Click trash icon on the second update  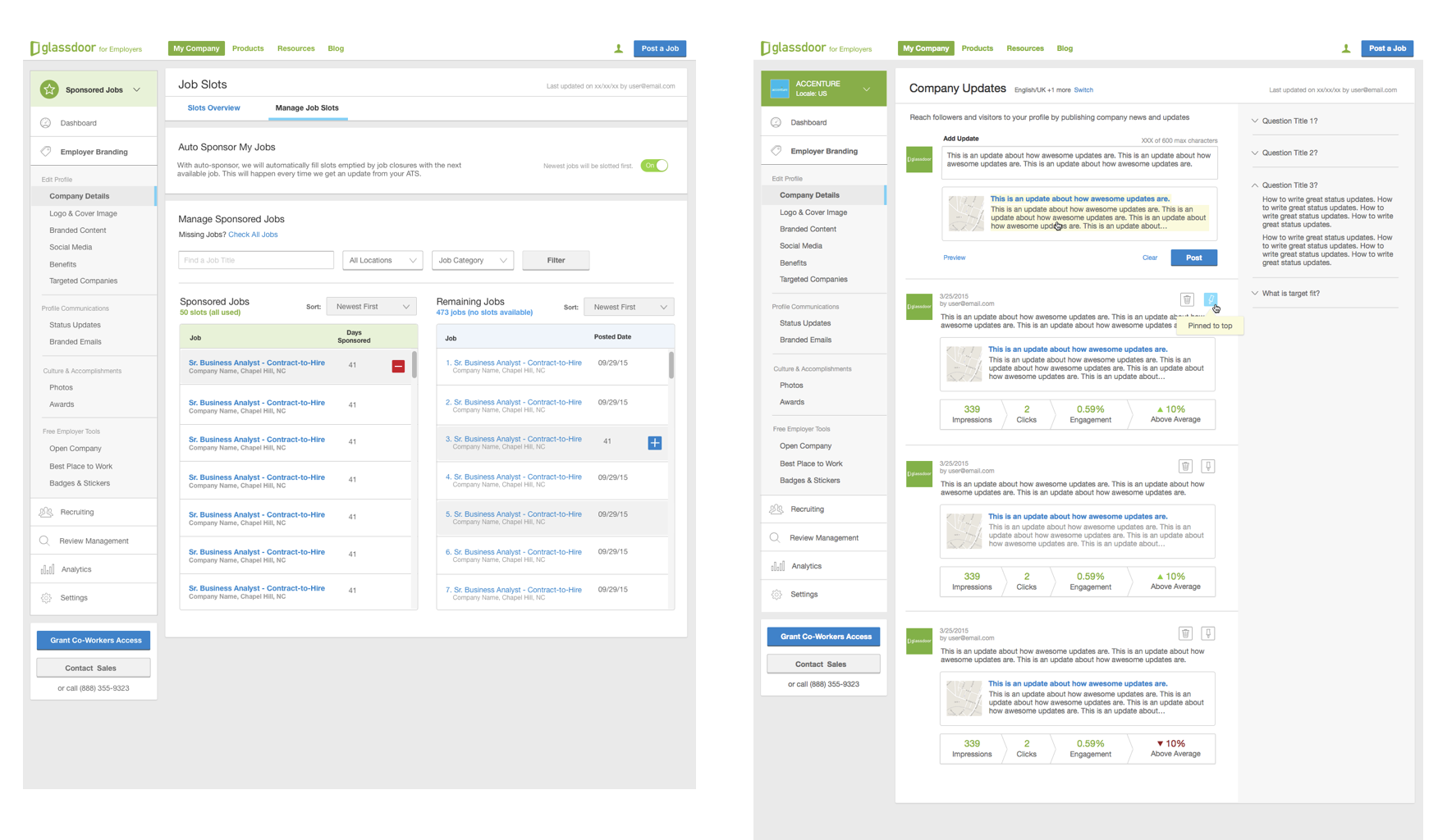(x=1185, y=467)
